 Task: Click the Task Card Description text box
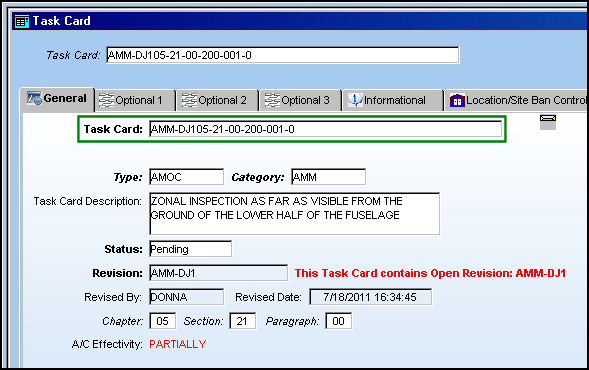294,214
